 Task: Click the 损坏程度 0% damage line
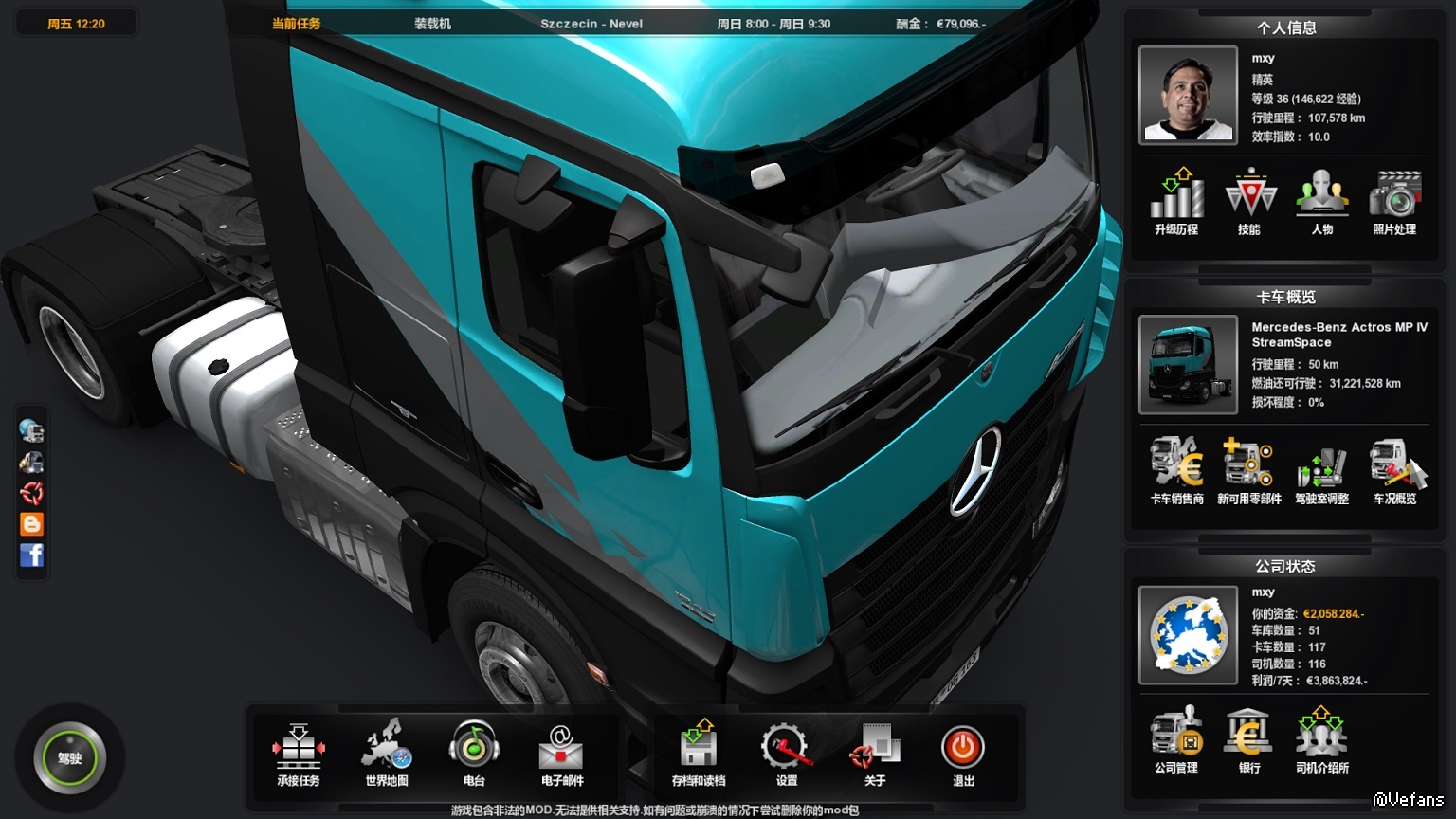tap(1288, 402)
